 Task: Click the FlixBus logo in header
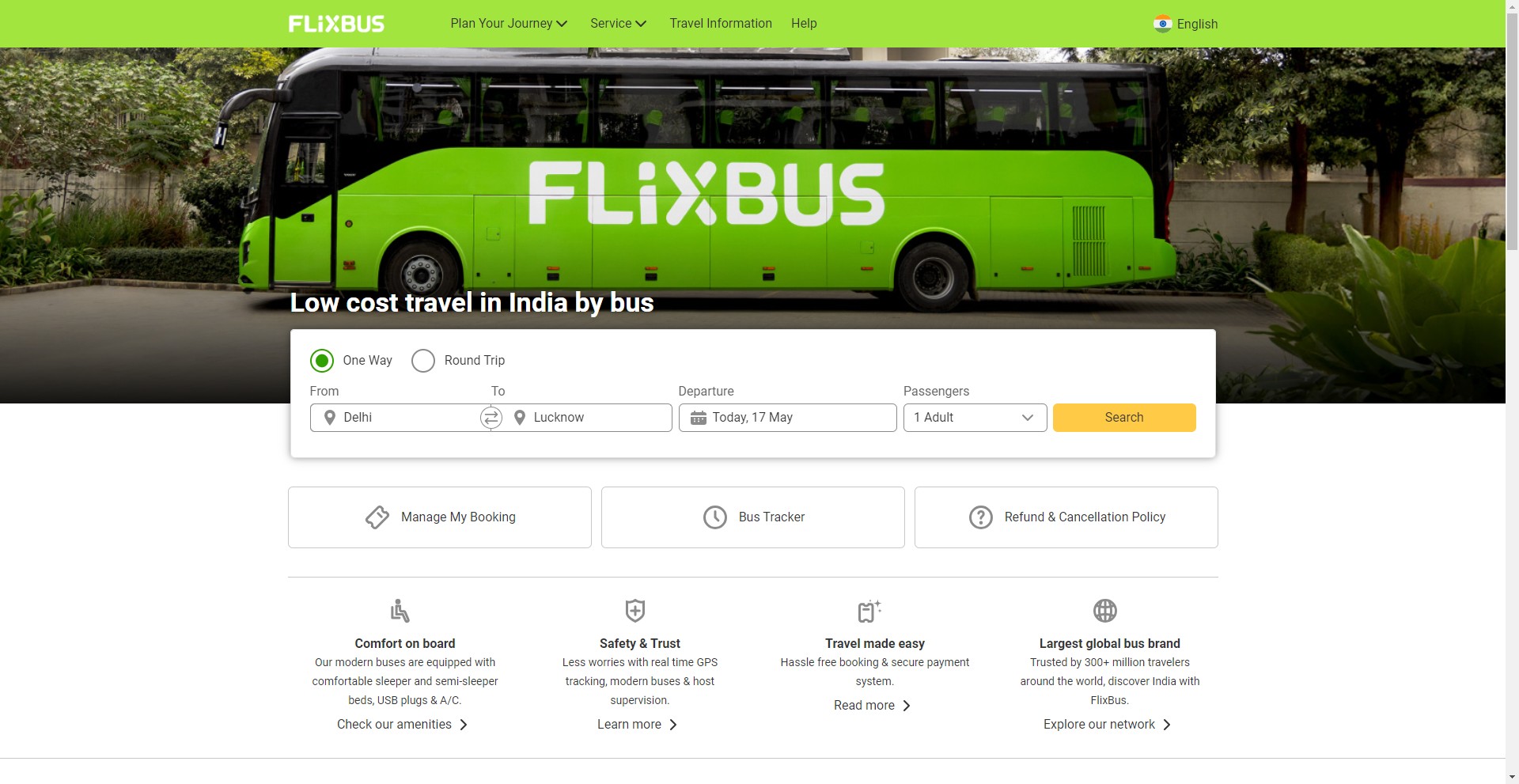[336, 24]
